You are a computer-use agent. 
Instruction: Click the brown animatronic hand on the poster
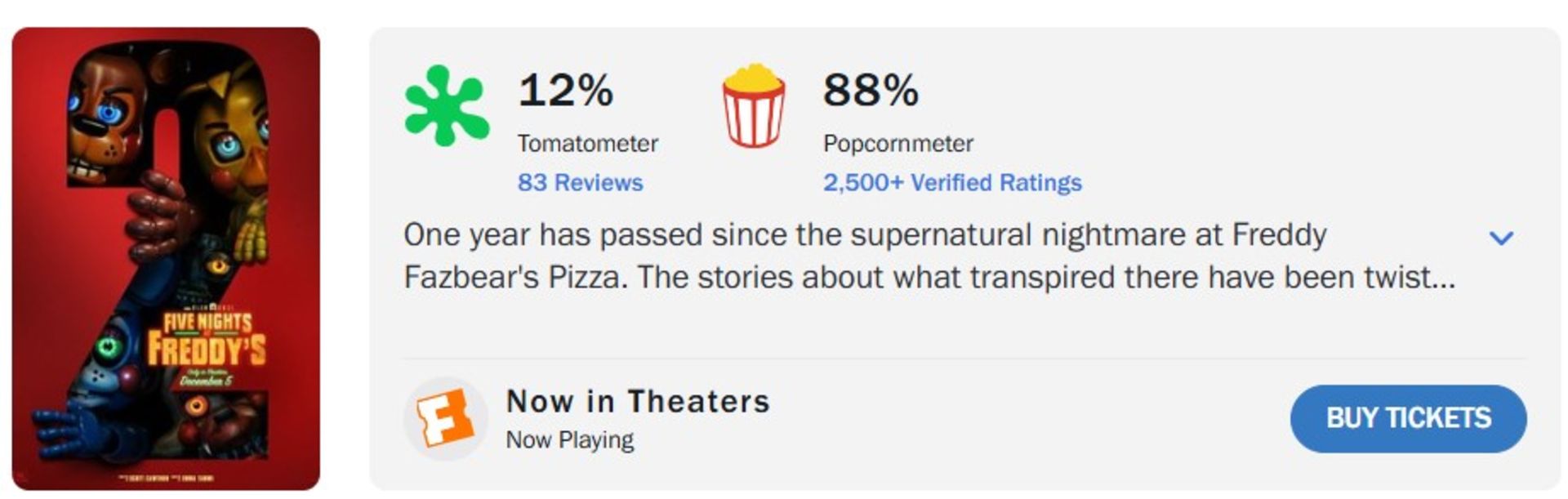[x=162, y=216]
